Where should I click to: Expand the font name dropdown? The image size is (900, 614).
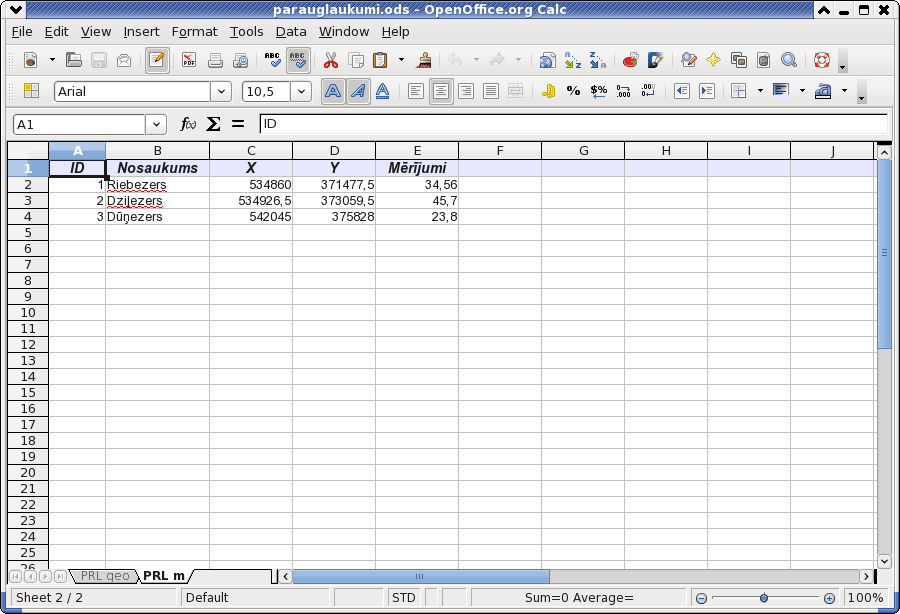(221, 91)
